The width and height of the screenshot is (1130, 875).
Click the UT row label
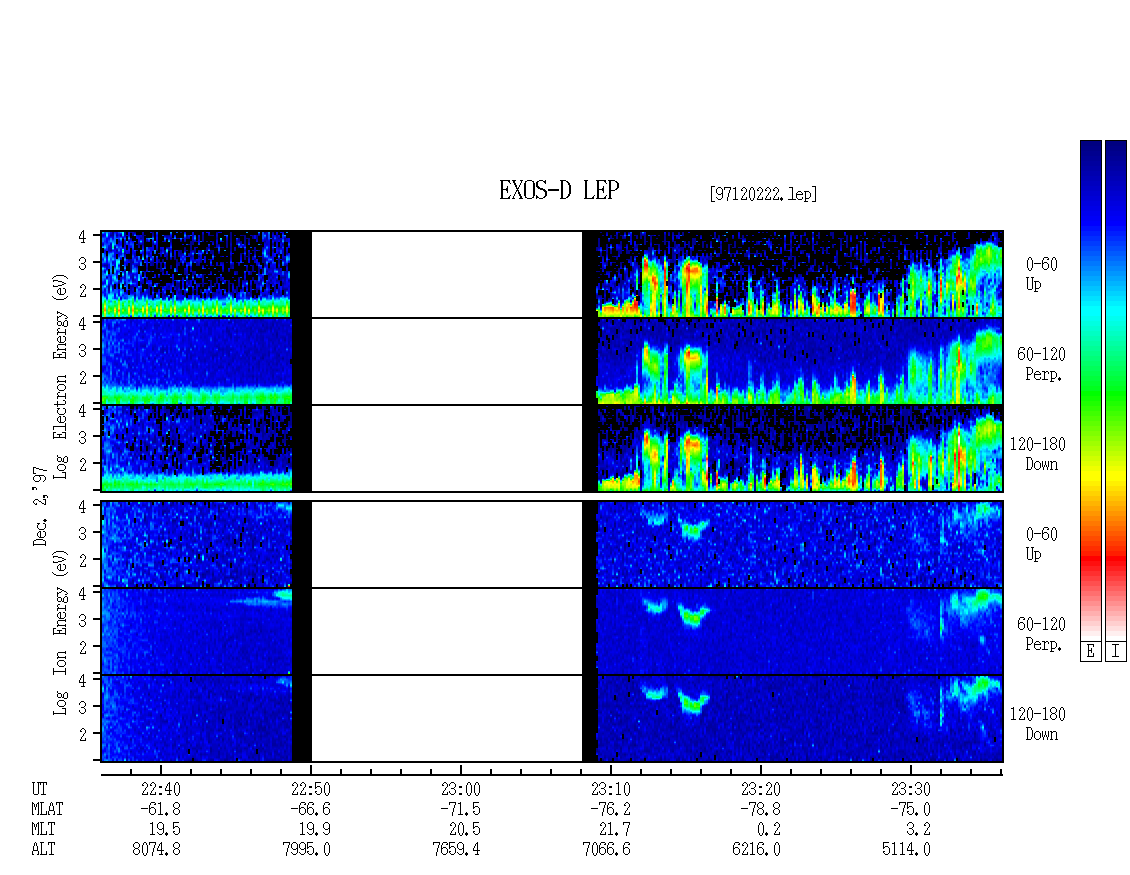point(39,789)
